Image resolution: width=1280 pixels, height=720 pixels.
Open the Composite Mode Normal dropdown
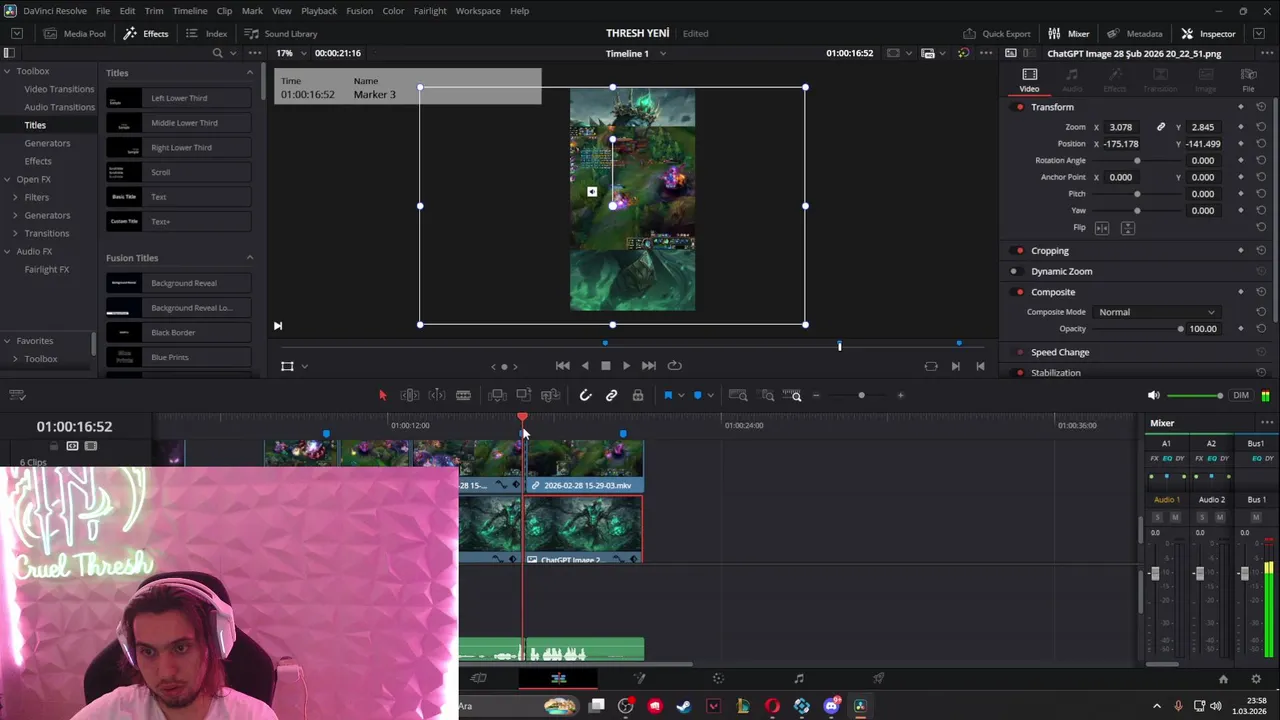click(1157, 312)
